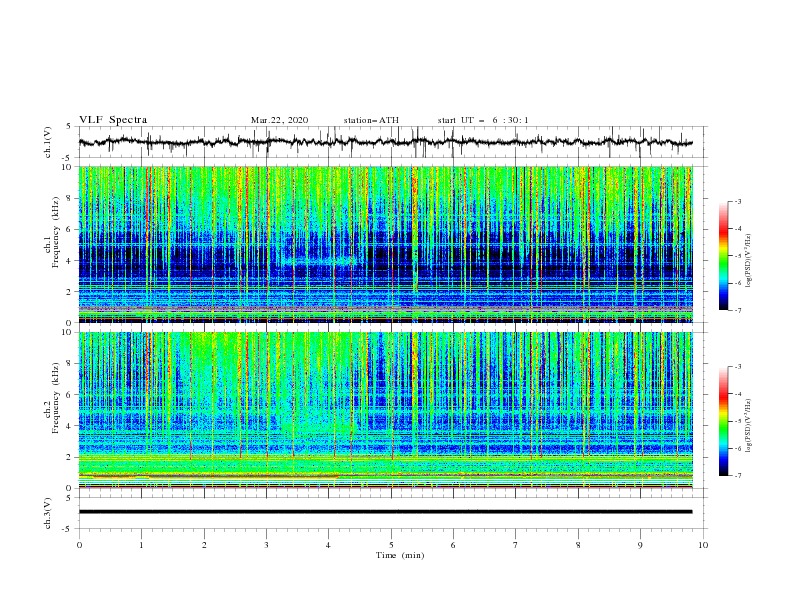Click the "0" tick label on time axis
Image resolution: width=792 pixels, height=612 pixels.
coord(79,545)
